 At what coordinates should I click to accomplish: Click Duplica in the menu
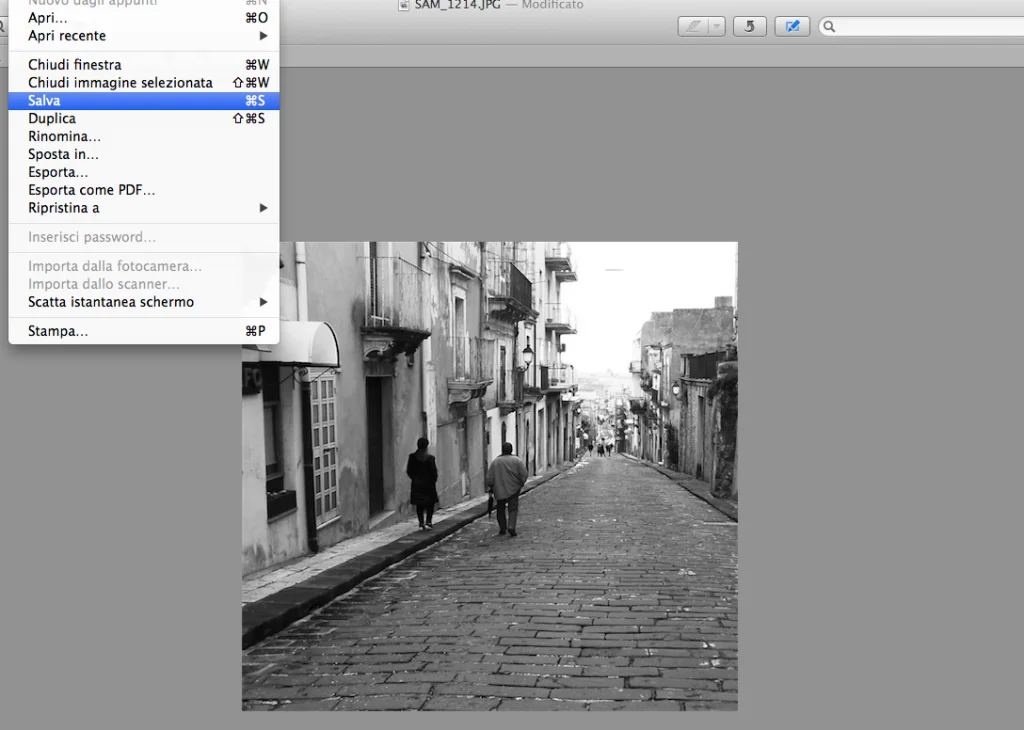(52, 119)
